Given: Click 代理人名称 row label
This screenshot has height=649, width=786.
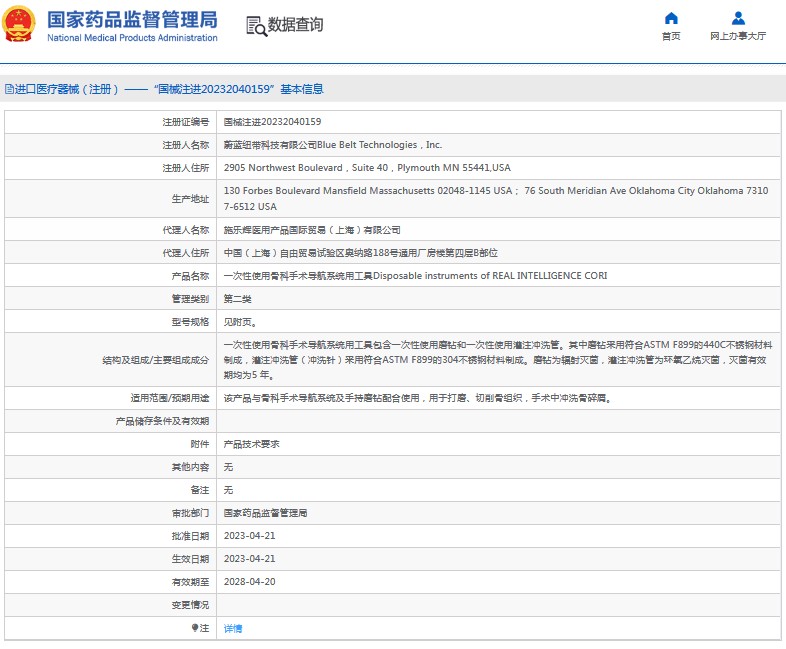Looking at the screenshot, I should (x=185, y=230).
